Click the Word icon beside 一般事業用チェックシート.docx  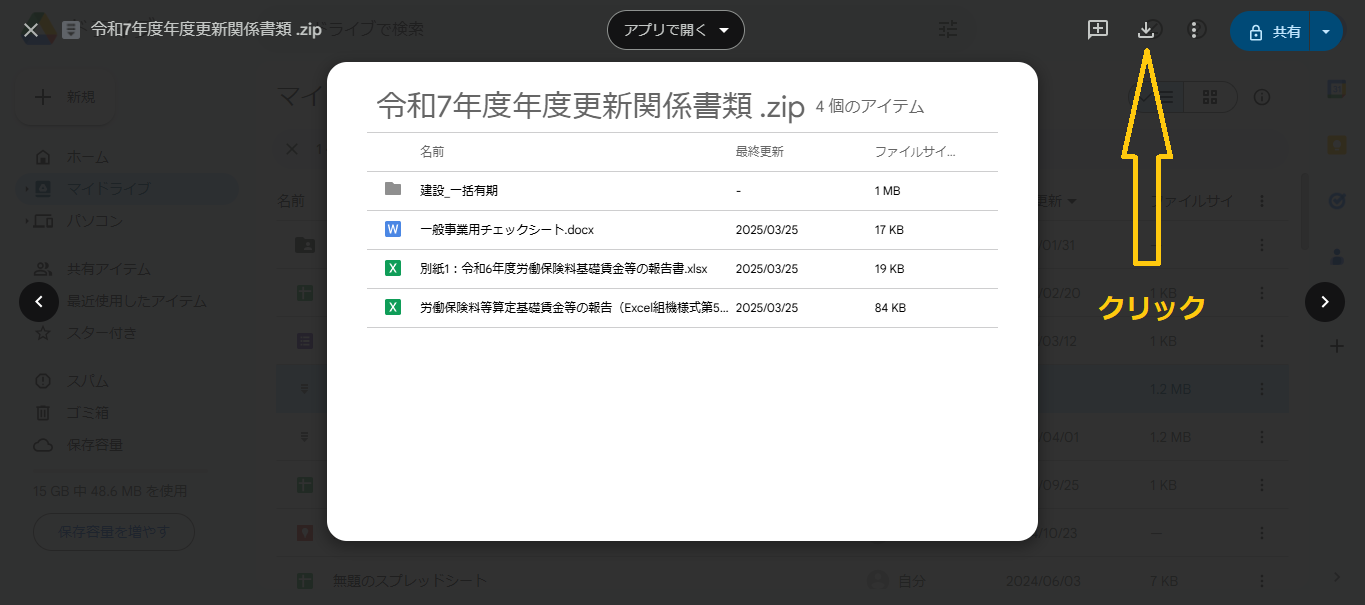tap(393, 229)
